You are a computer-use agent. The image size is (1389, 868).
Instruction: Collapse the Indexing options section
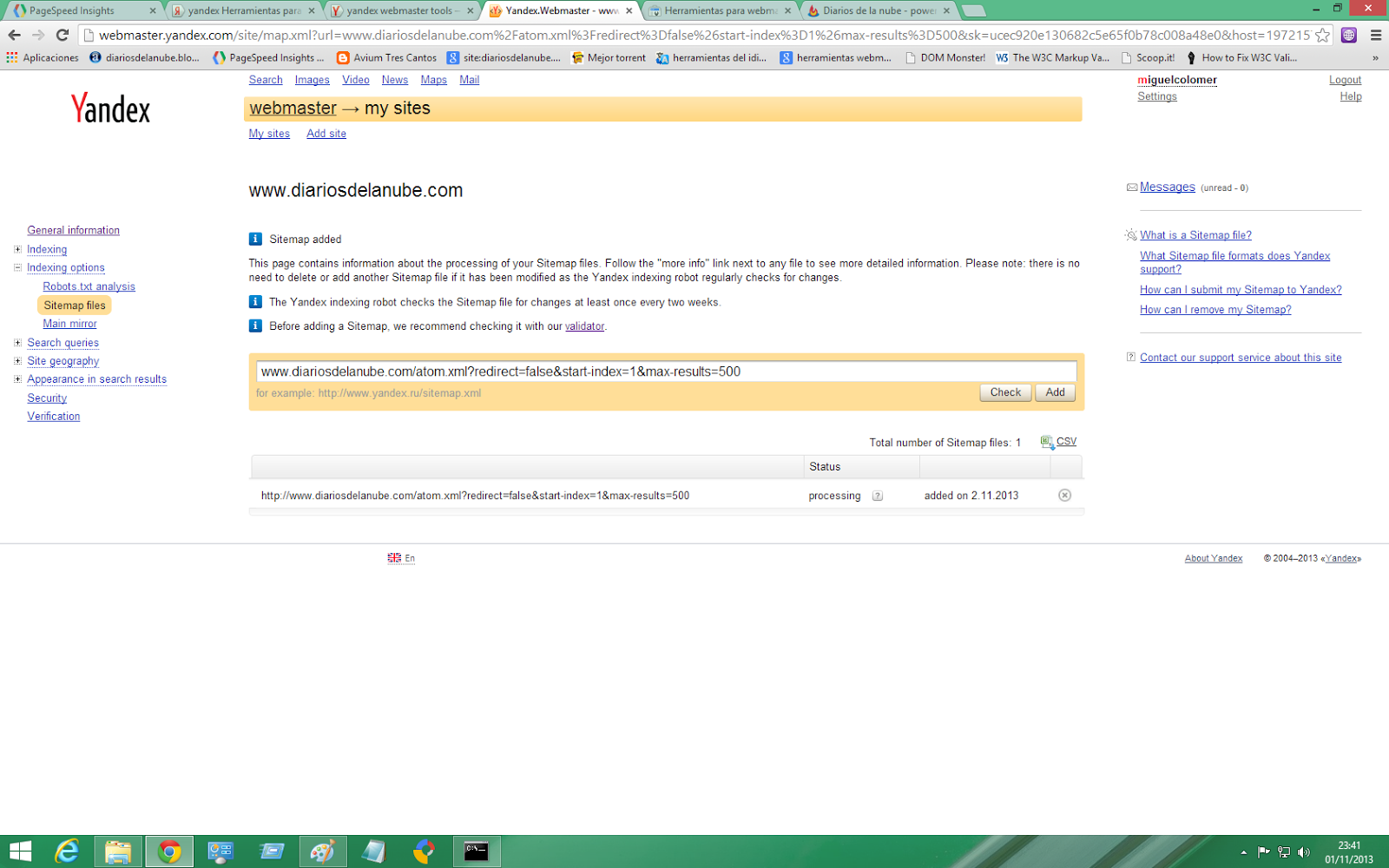click(x=17, y=267)
